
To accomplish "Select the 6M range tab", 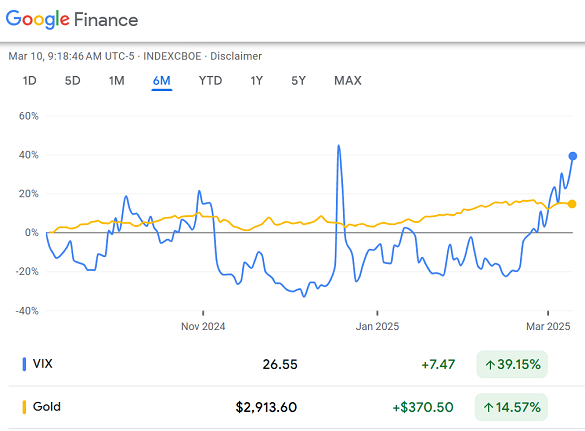I will 162,81.
